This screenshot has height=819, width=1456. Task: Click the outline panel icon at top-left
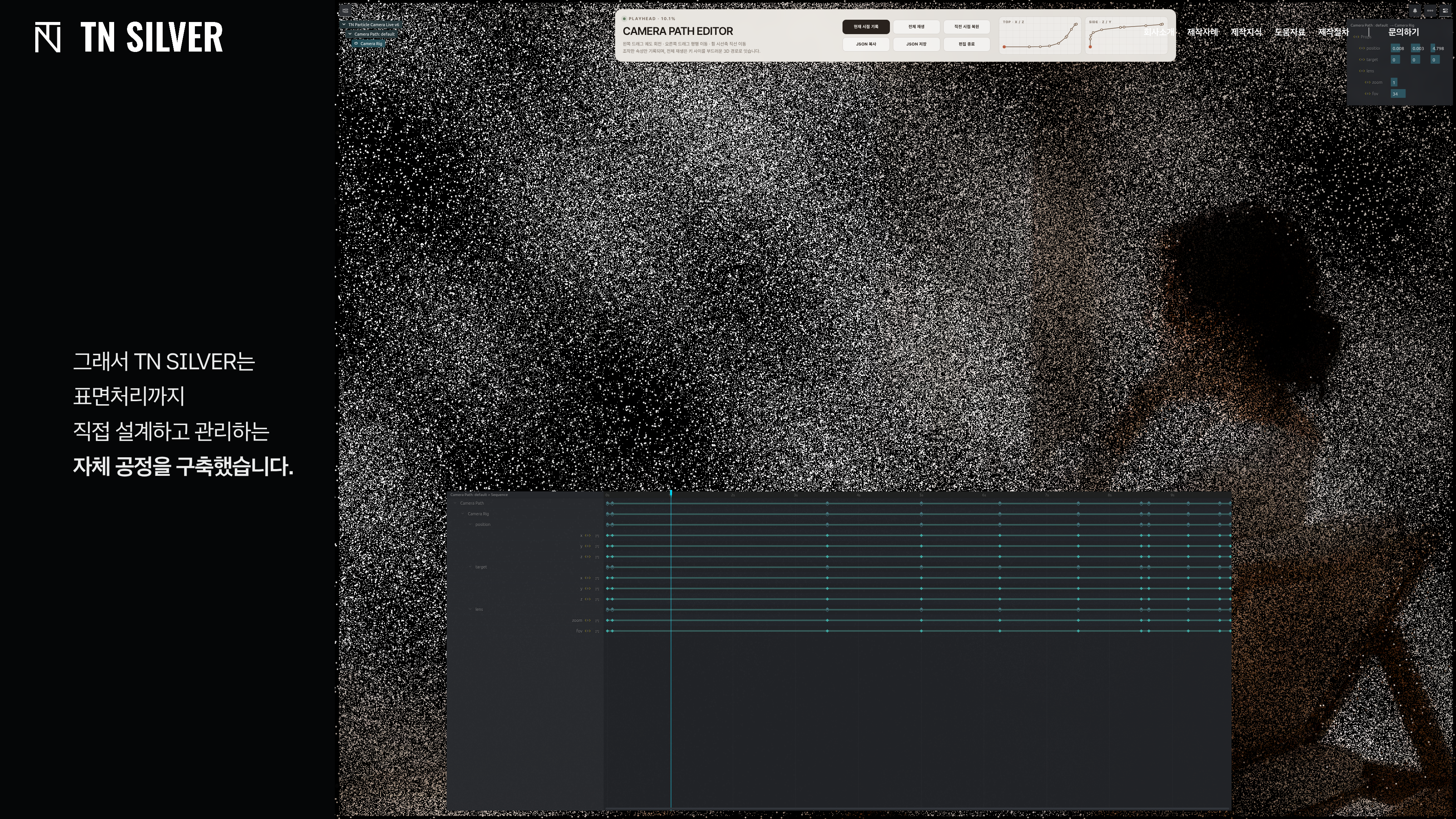pos(345,10)
